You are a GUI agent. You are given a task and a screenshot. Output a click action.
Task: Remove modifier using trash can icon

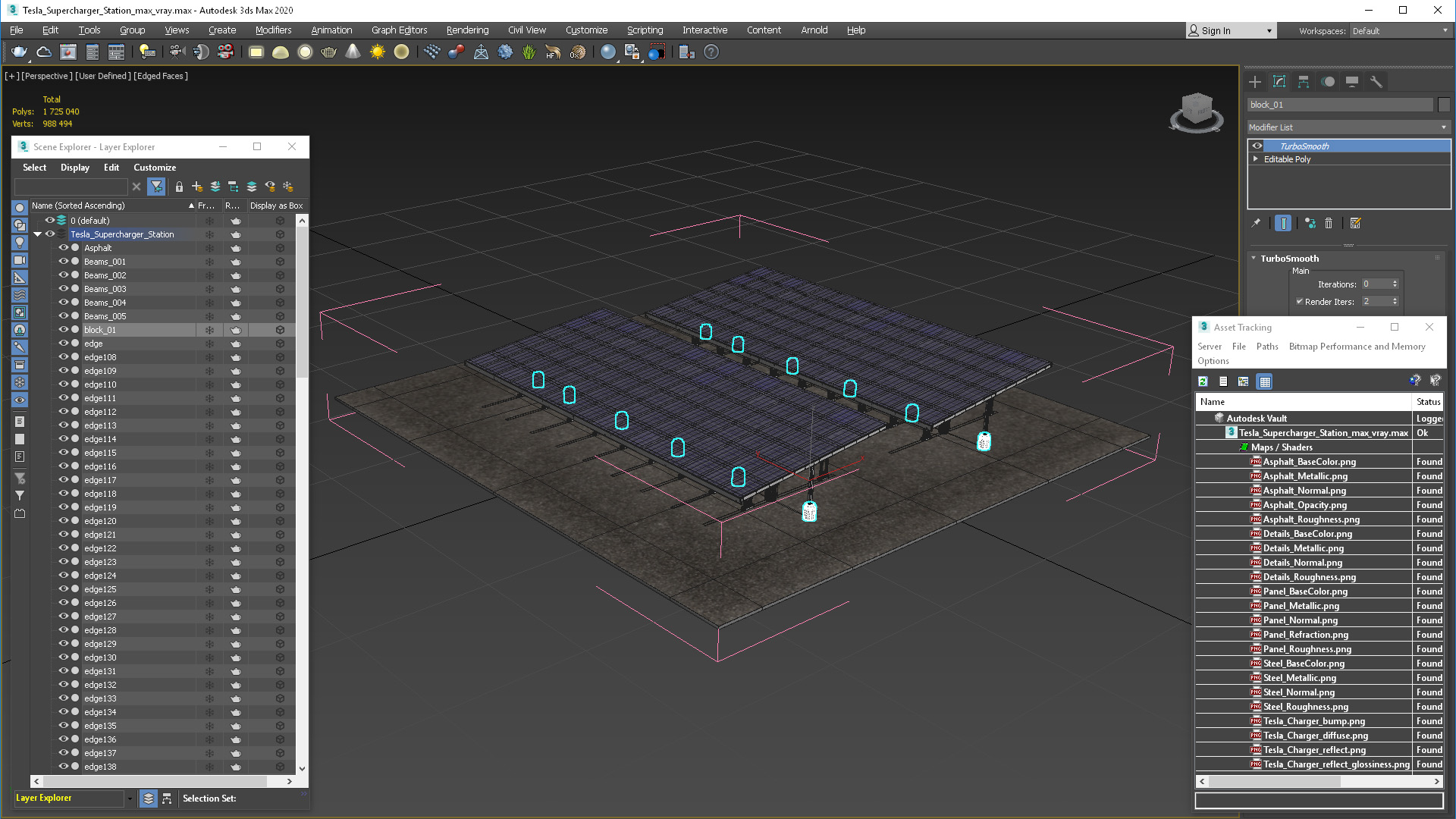pos(1329,223)
